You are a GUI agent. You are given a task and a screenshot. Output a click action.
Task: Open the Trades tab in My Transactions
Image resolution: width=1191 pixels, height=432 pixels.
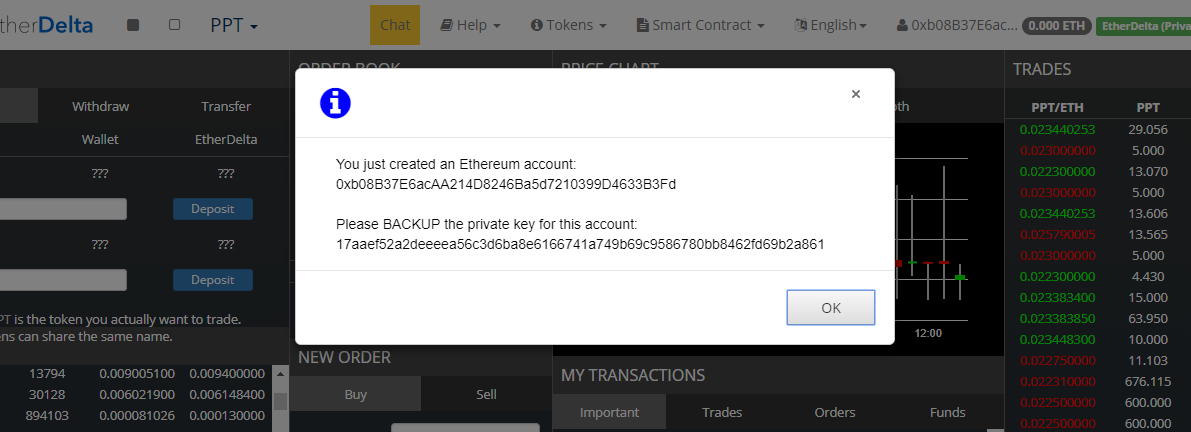[x=722, y=412]
